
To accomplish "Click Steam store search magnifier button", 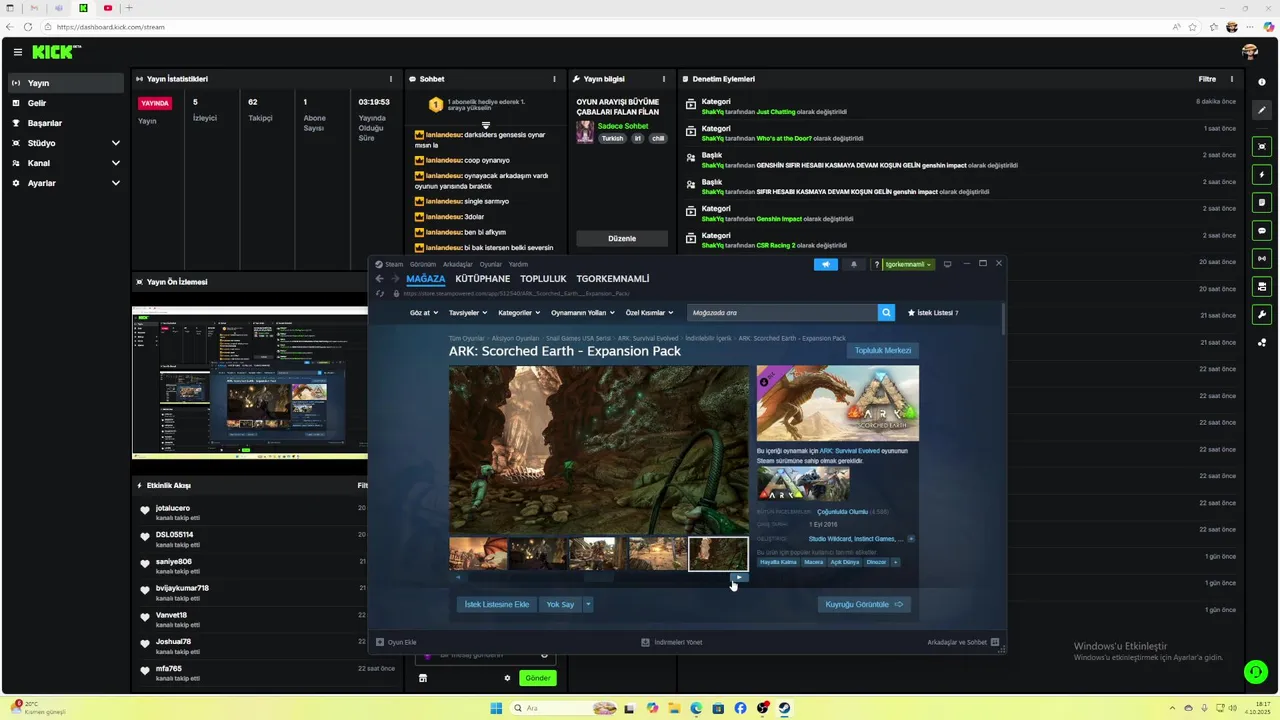I will point(886,313).
